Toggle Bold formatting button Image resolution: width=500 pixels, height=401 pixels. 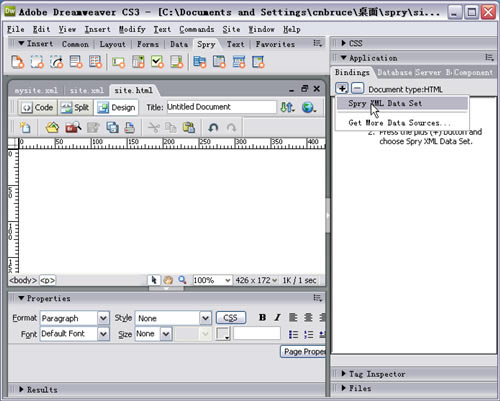[262, 317]
